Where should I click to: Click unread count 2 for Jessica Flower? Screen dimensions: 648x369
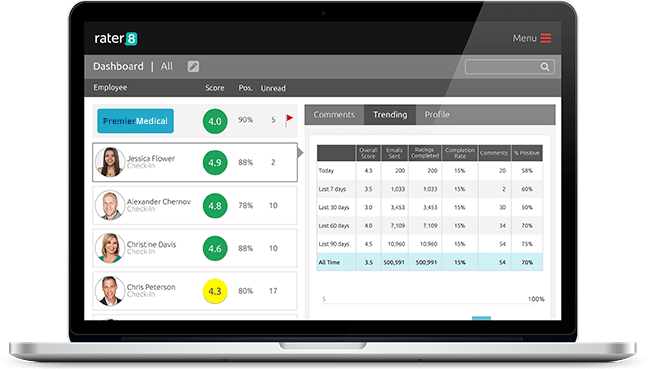click(x=273, y=162)
